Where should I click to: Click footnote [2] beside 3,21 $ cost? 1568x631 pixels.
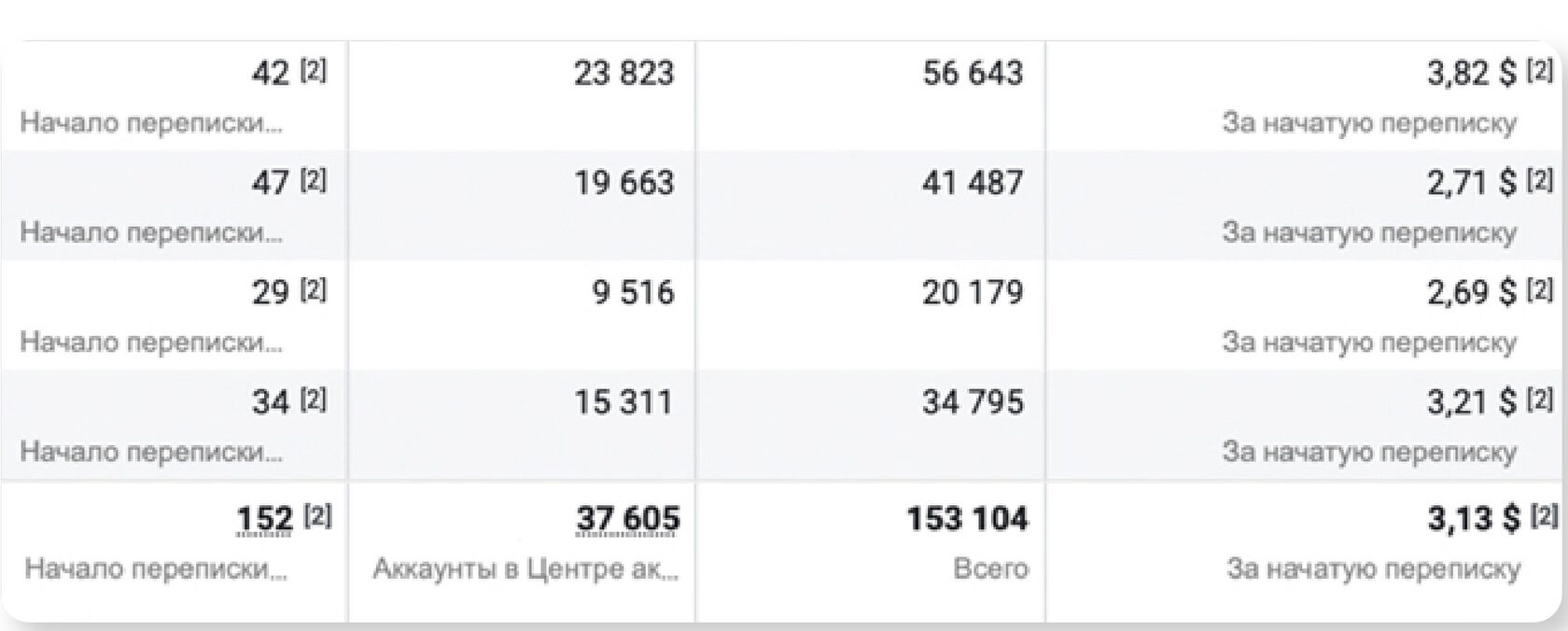pos(1540,399)
